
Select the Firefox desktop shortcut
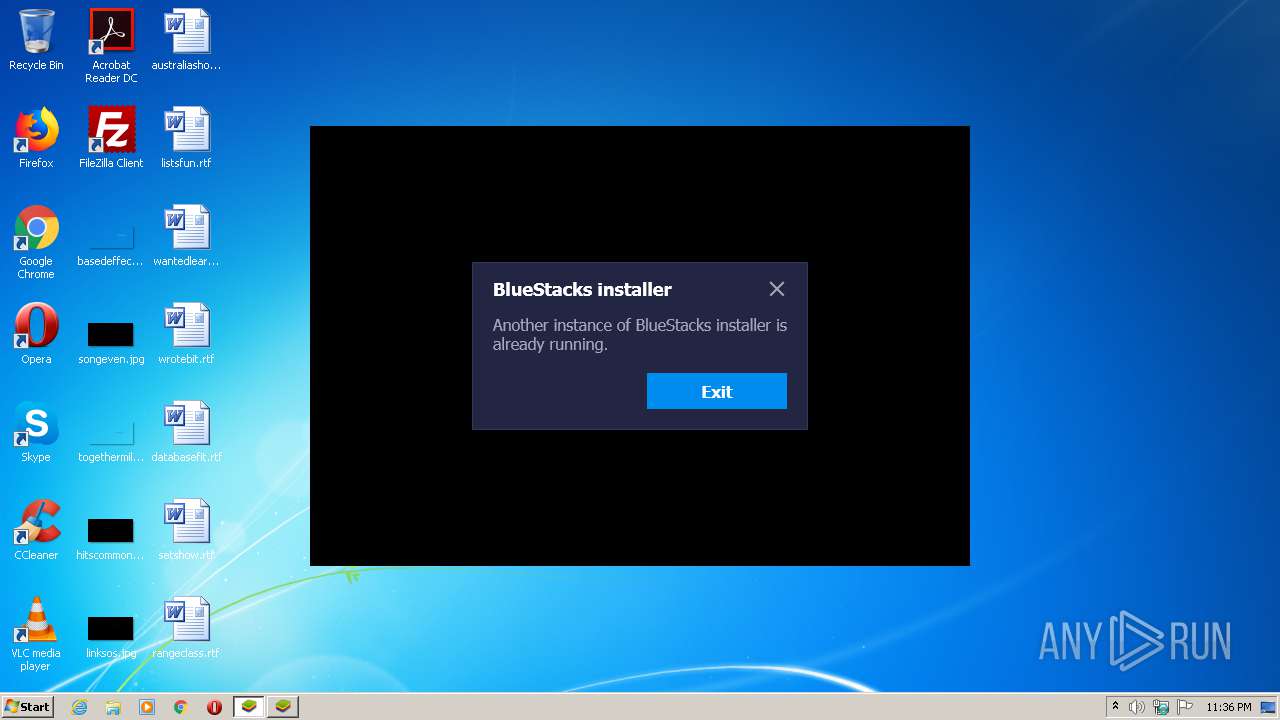(x=36, y=138)
